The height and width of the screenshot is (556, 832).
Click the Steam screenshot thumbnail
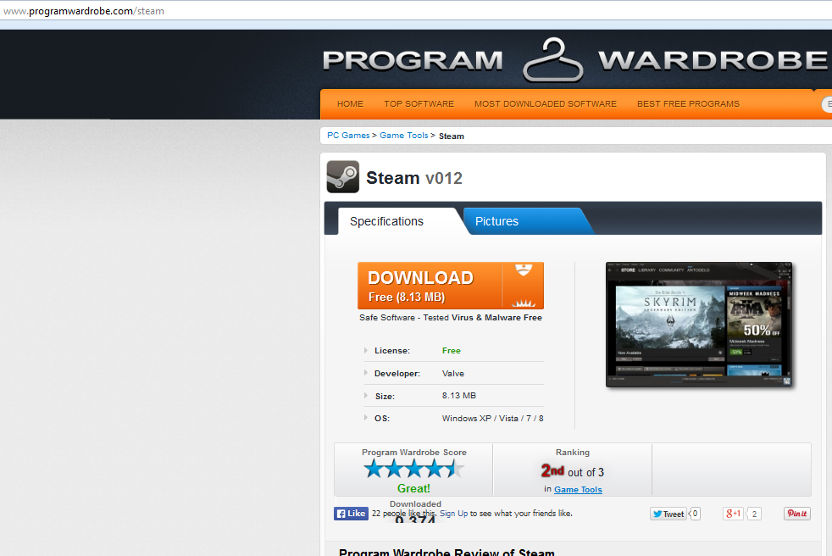pos(699,325)
